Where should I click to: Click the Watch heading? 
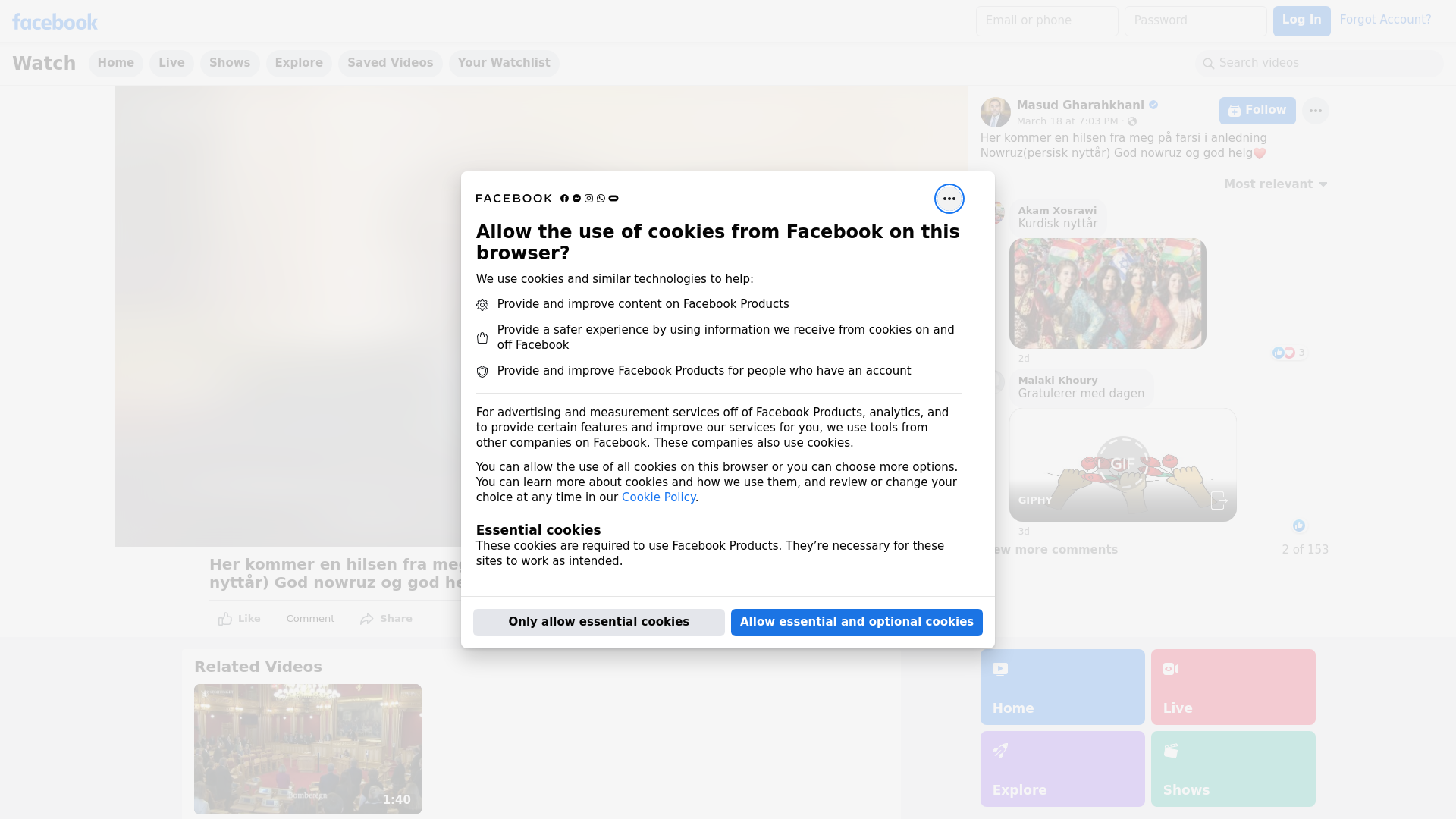[44, 64]
